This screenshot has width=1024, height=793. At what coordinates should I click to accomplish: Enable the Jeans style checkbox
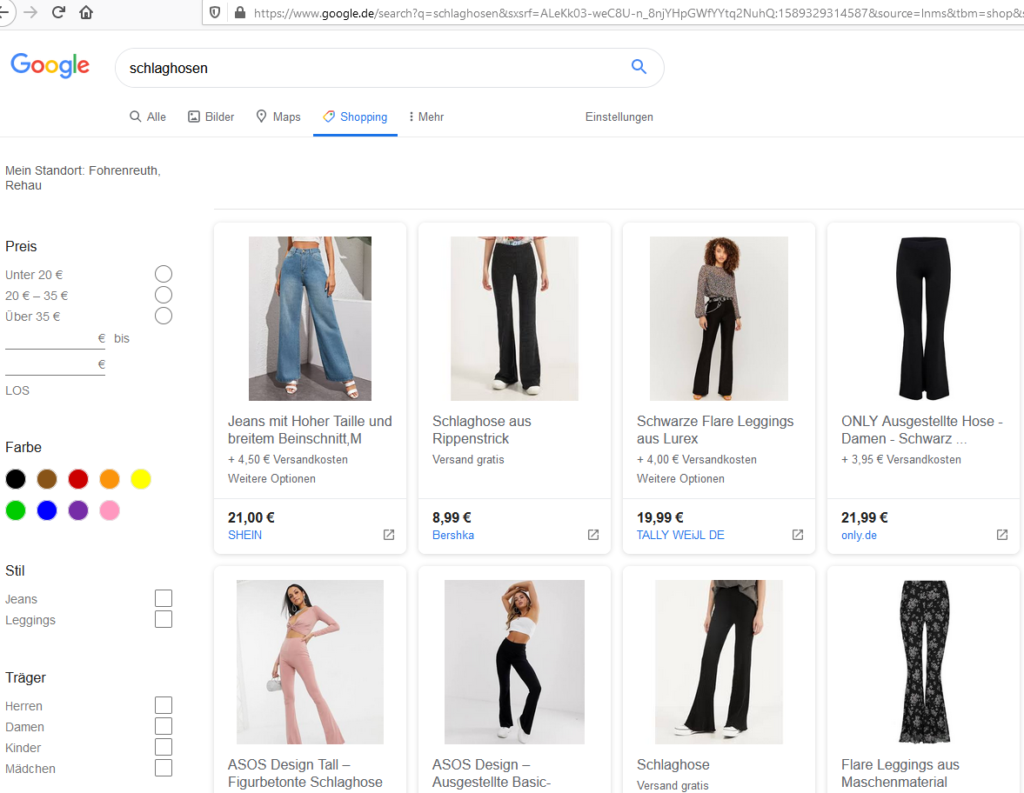click(x=163, y=598)
